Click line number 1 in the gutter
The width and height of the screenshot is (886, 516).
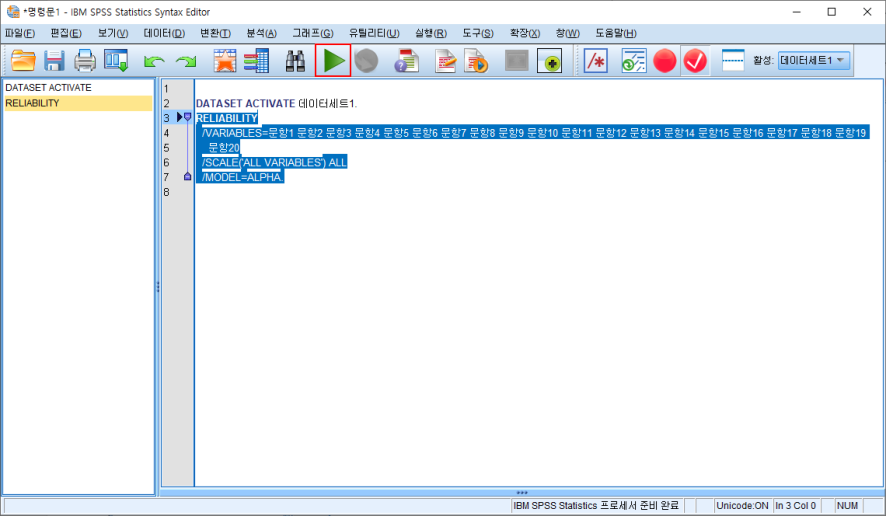[166, 89]
